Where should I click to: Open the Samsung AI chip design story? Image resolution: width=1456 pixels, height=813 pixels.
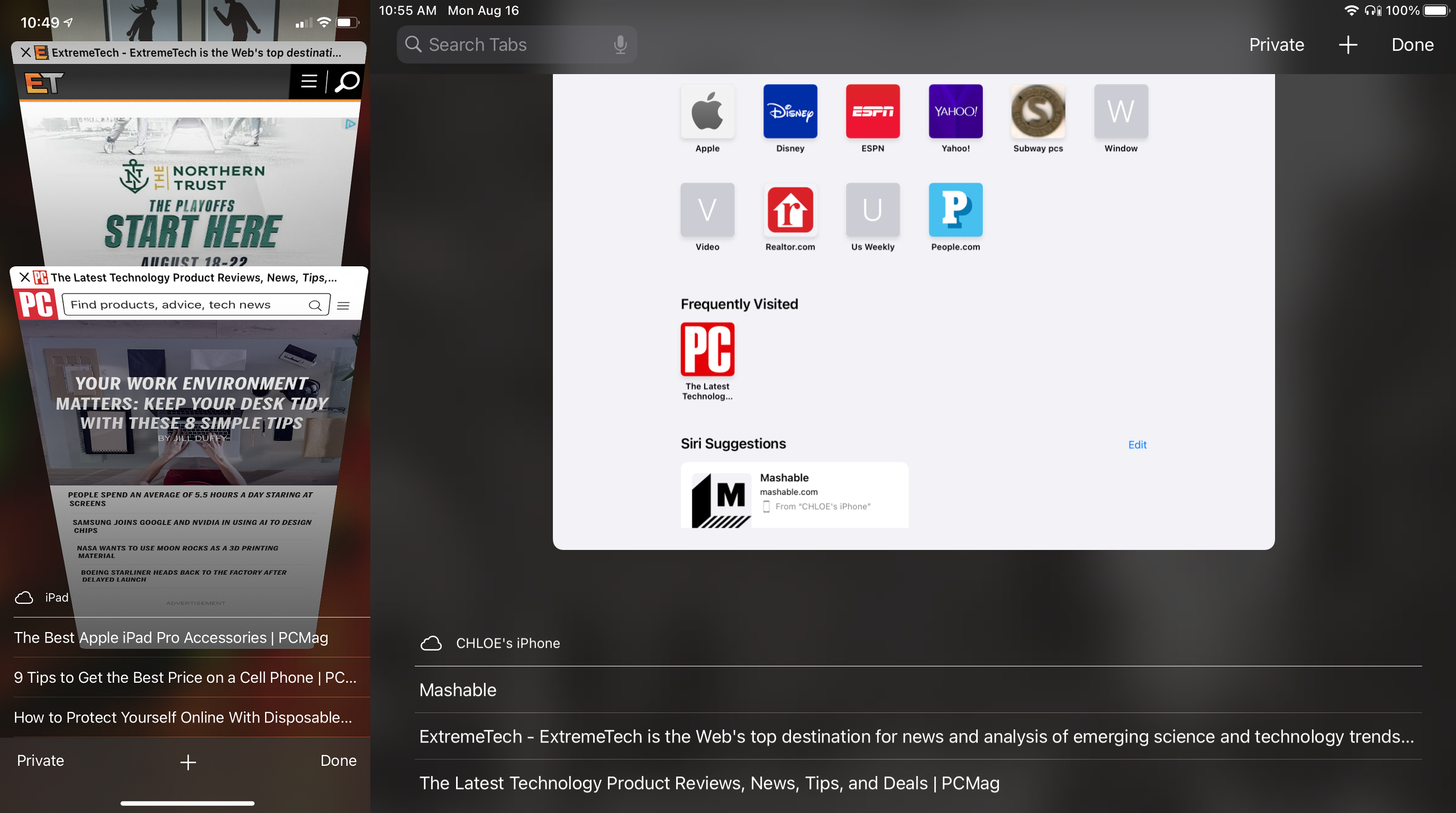pos(192,526)
